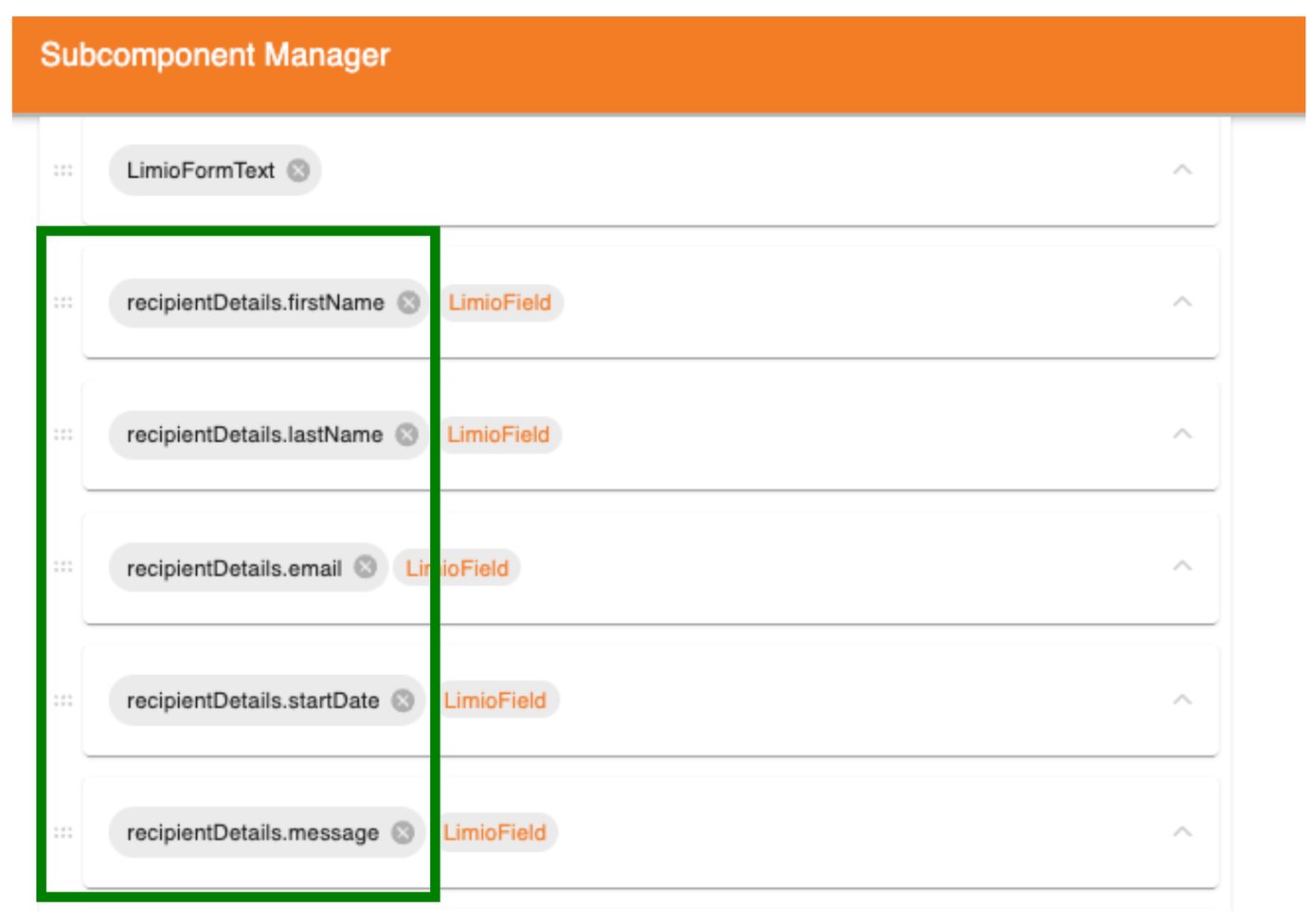Remove the recipientDetails.lastName chip
The height and width of the screenshot is (924, 1307).
pyautogui.click(x=407, y=435)
